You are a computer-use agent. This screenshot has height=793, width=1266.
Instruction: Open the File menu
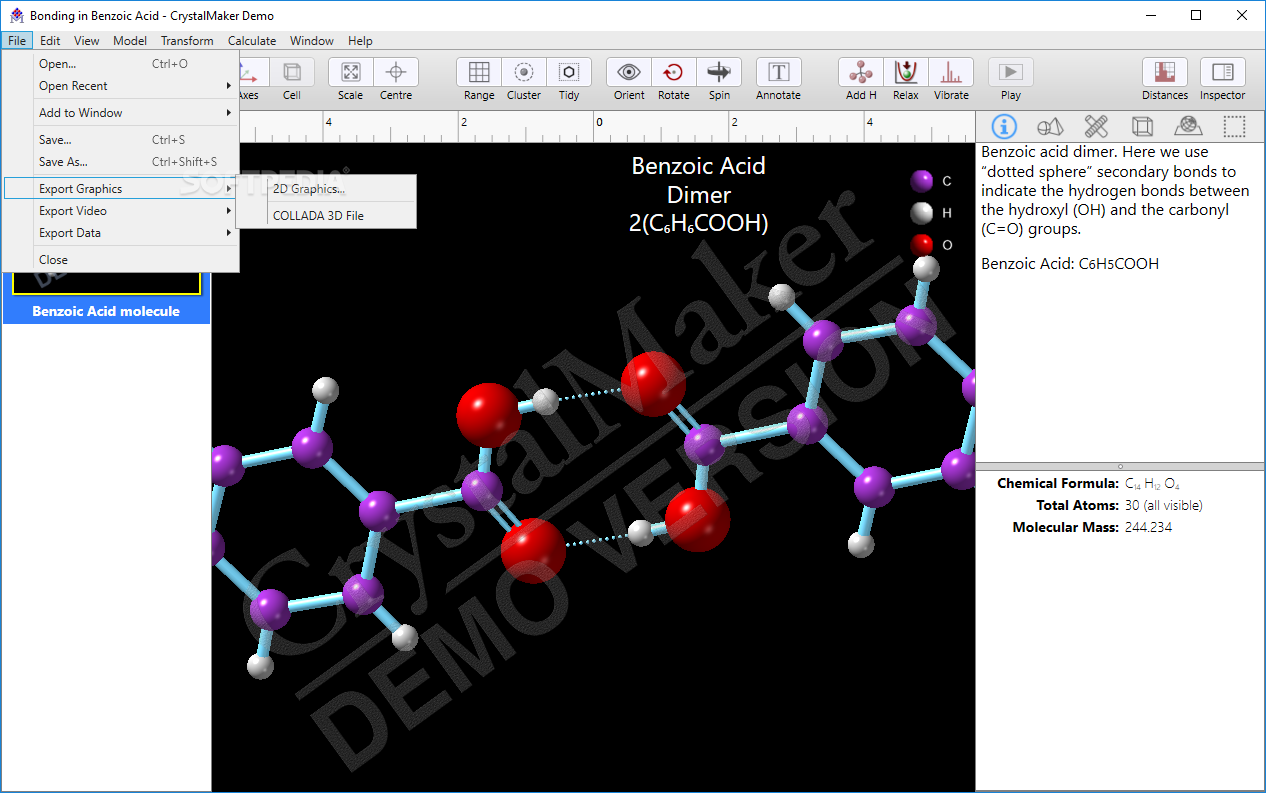click(x=17, y=41)
